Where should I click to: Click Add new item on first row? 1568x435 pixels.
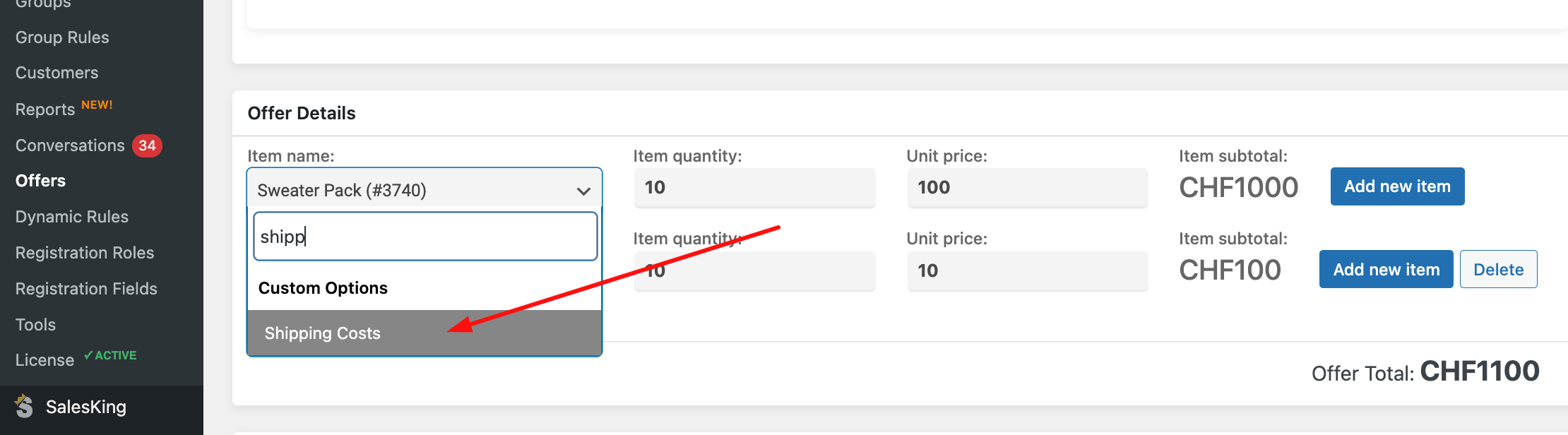1397,186
